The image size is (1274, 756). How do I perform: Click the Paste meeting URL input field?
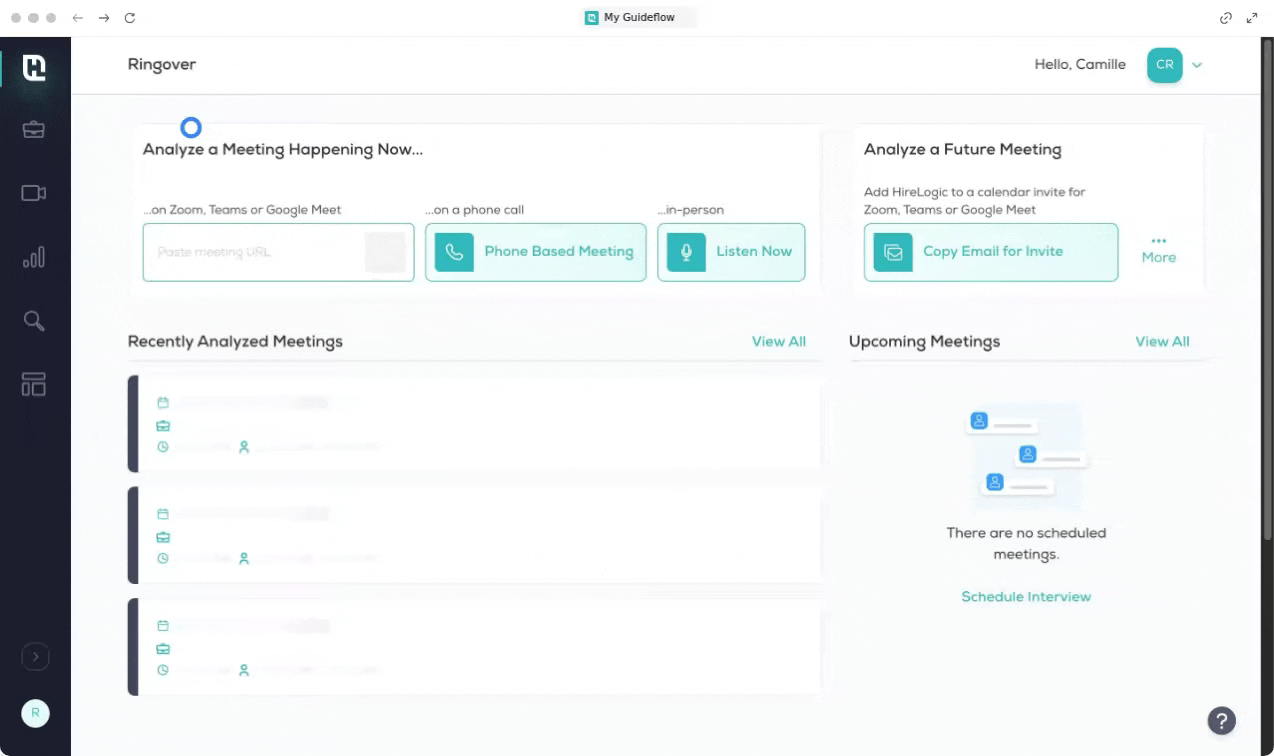(x=255, y=252)
